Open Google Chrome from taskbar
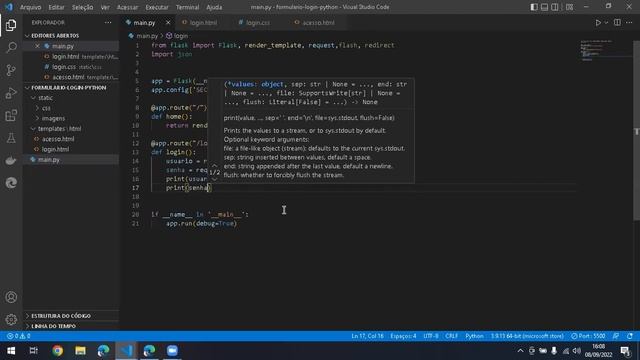 tap(58, 351)
